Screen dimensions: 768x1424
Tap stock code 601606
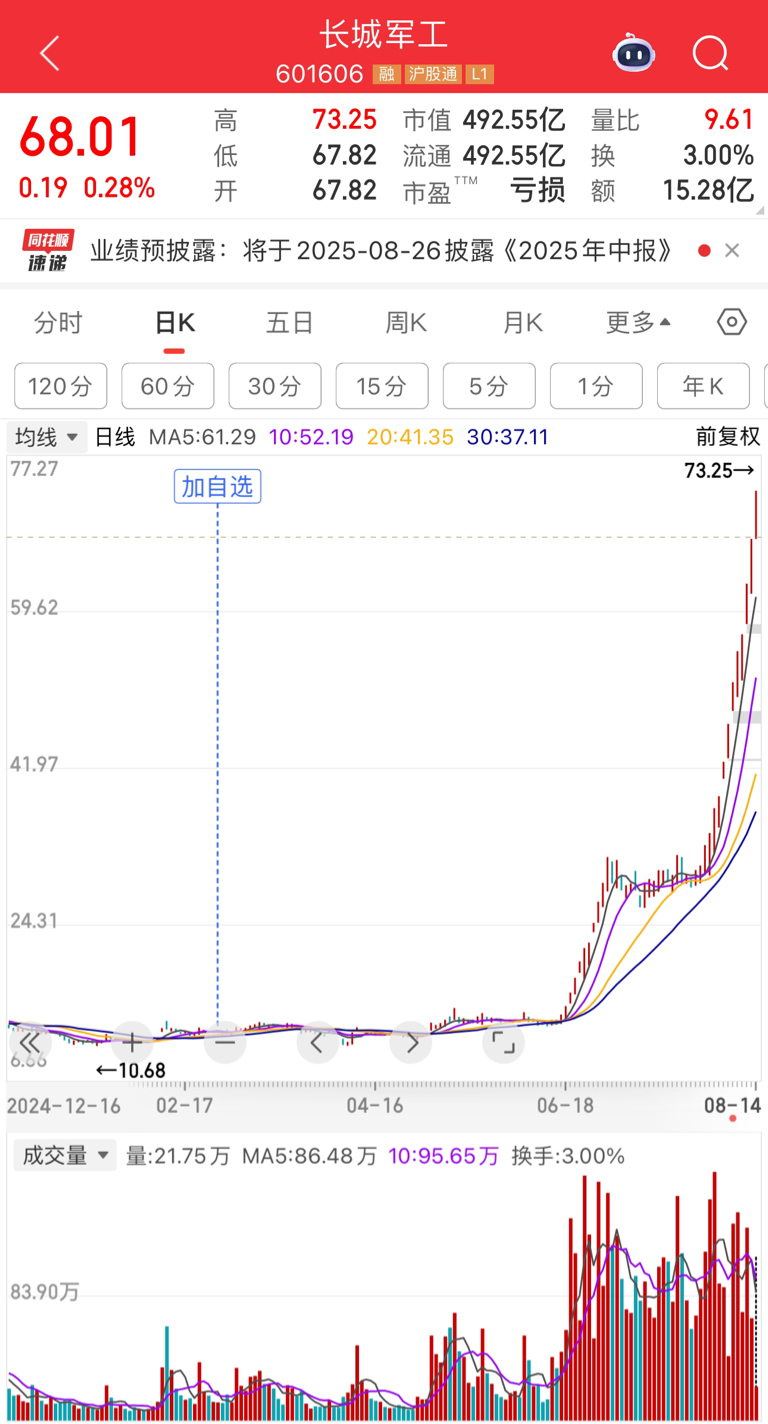point(321,75)
